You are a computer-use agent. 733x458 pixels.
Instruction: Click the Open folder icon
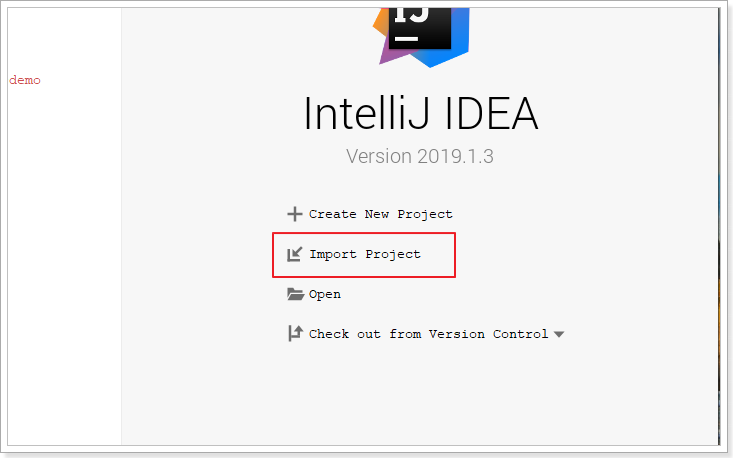pyautogui.click(x=295, y=294)
